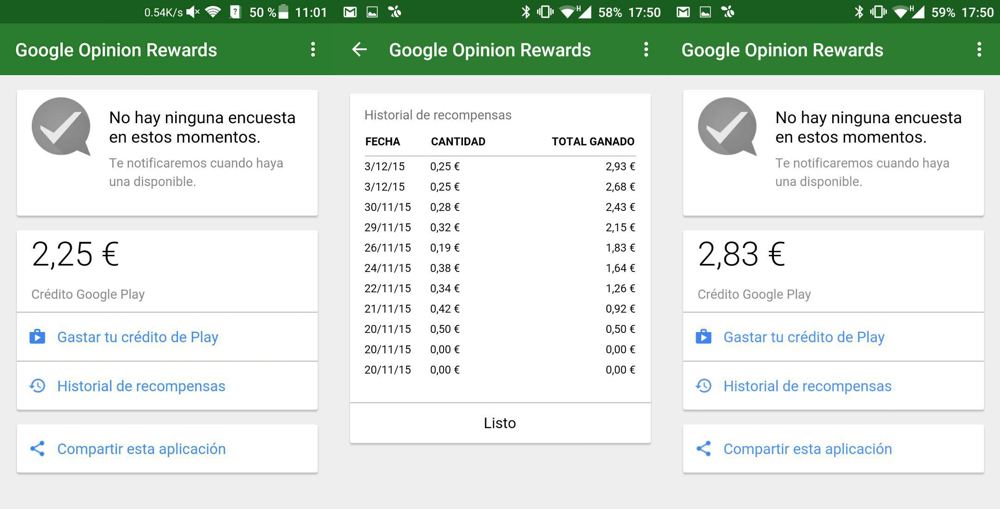This screenshot has height=509, width=1000.
Task: Open 'Historial de recompensas' on the 2,25 € screen
Action: (x=141, y=386)
